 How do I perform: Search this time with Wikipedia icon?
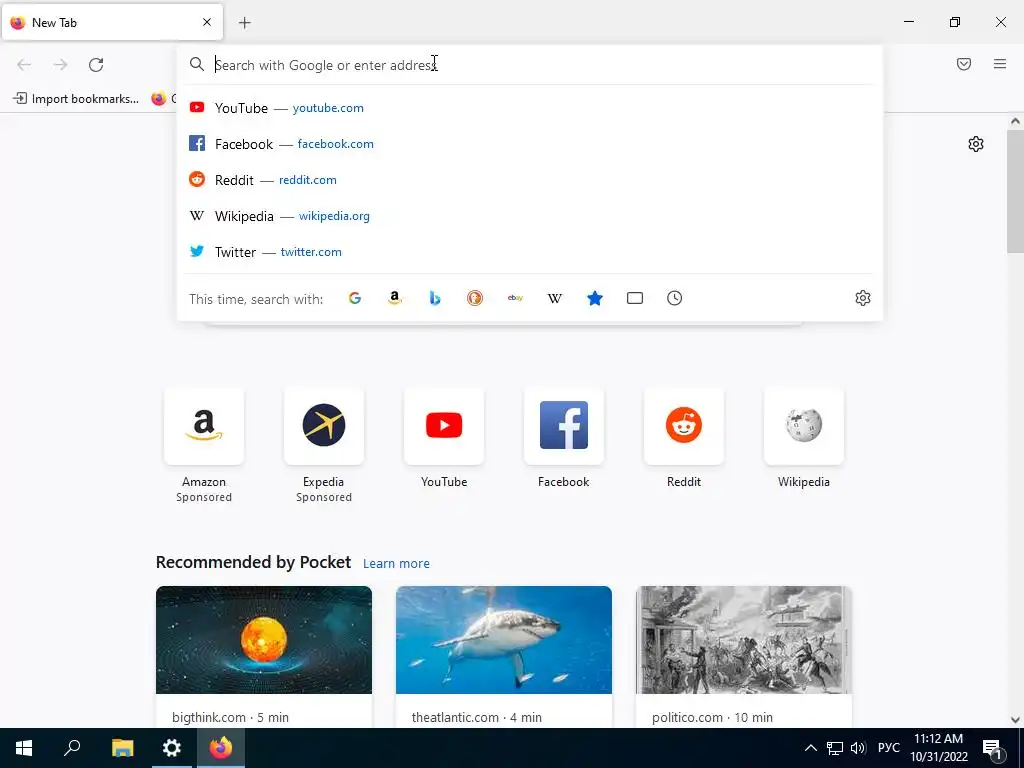[x=554, y=298]
